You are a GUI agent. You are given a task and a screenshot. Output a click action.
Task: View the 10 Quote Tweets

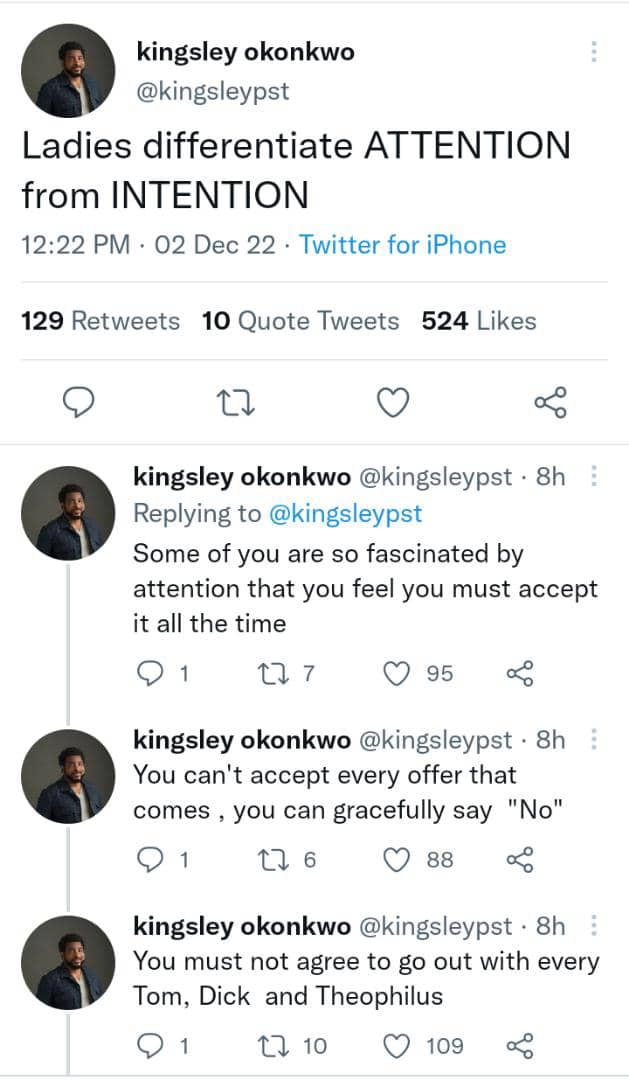tap(300, 321)
